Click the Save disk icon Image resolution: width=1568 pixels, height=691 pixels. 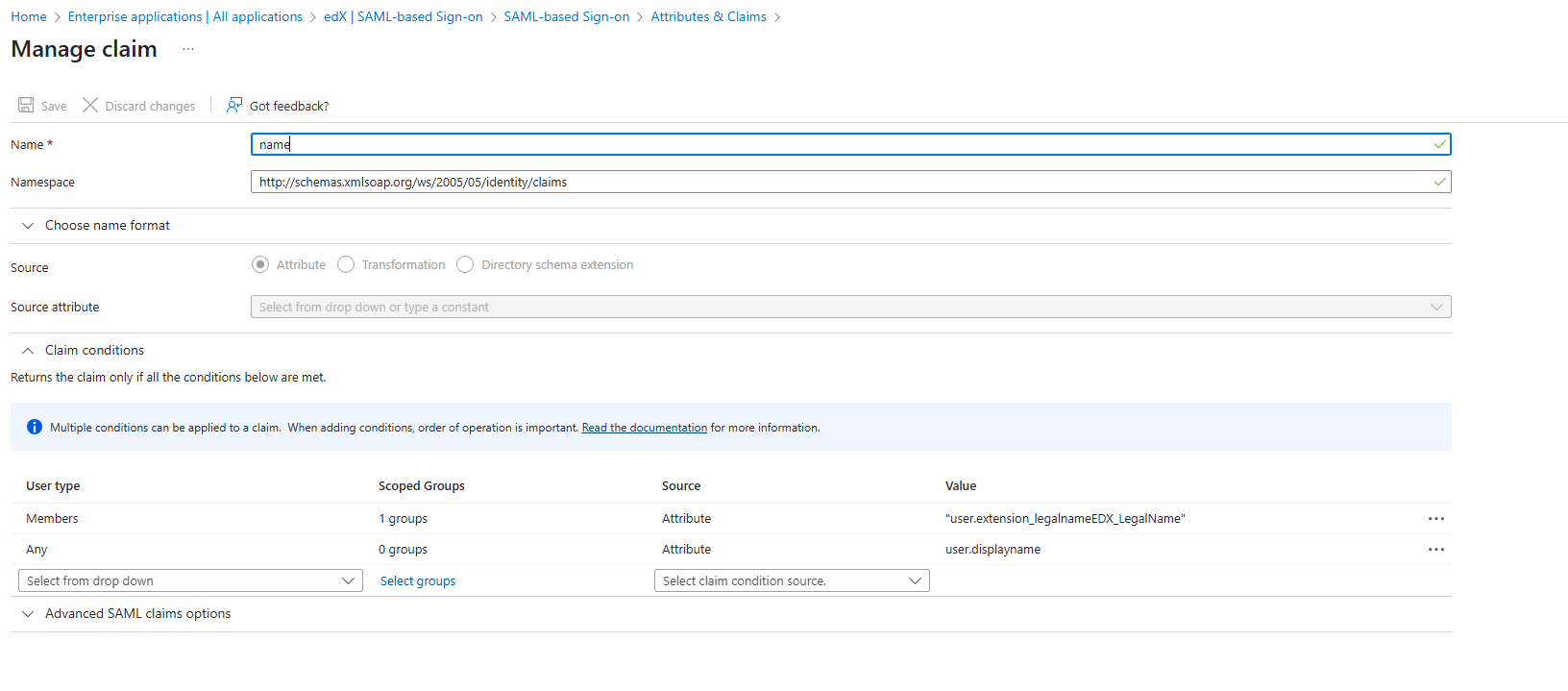pos(26,105)
